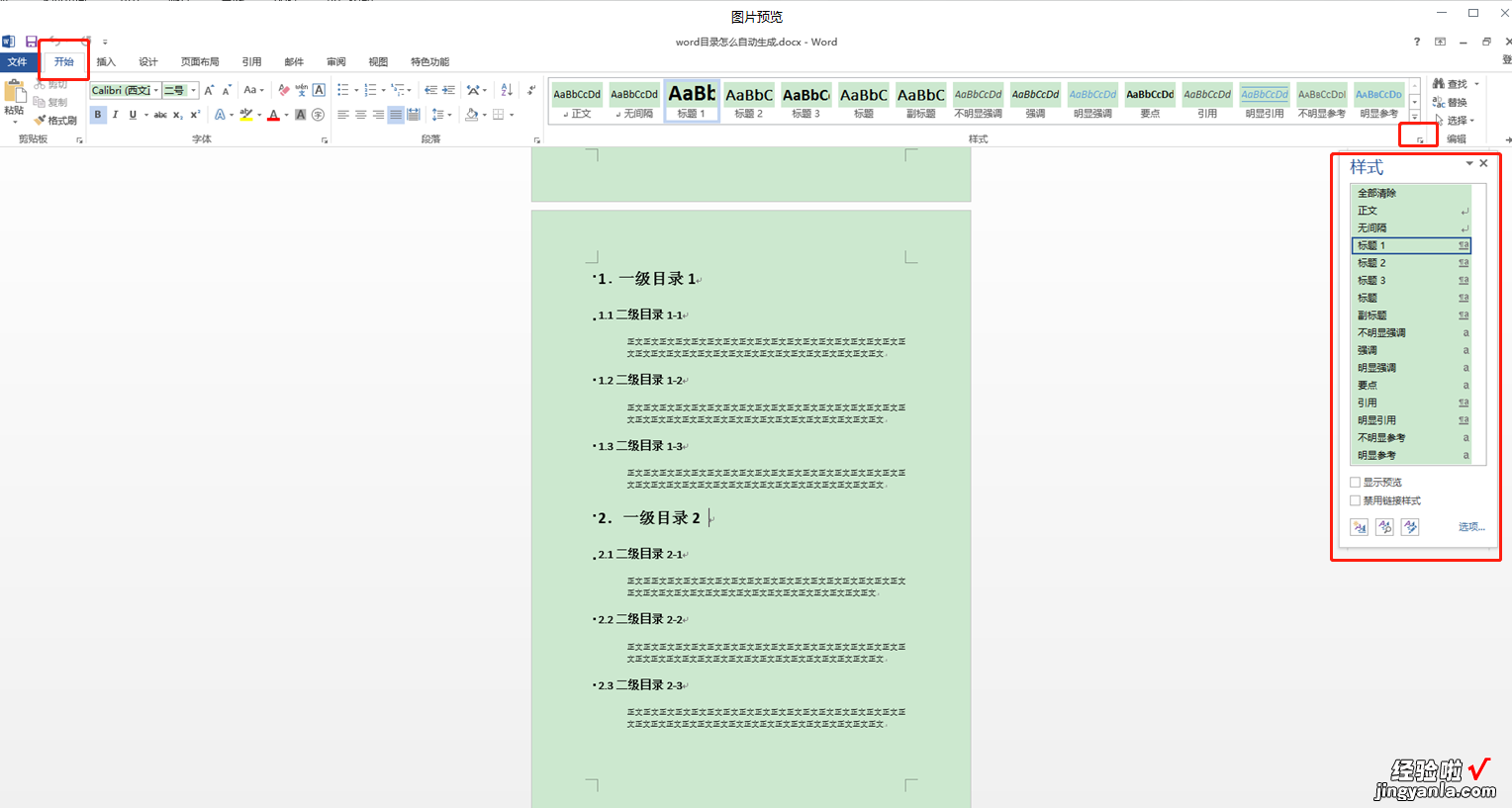This screenshot has height=808, width=1512.
Task: Click the yellow text highlight color button
Action: [245, 115]
